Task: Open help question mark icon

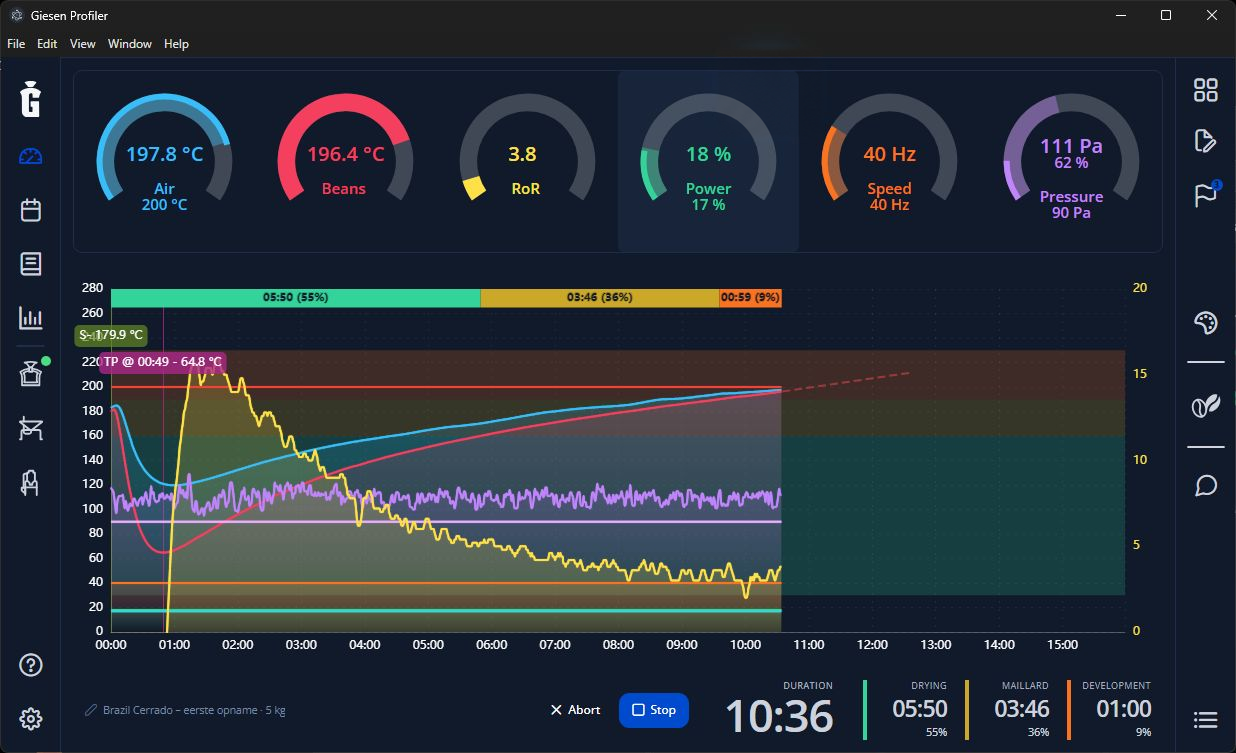Action: [x=31, y=665]
